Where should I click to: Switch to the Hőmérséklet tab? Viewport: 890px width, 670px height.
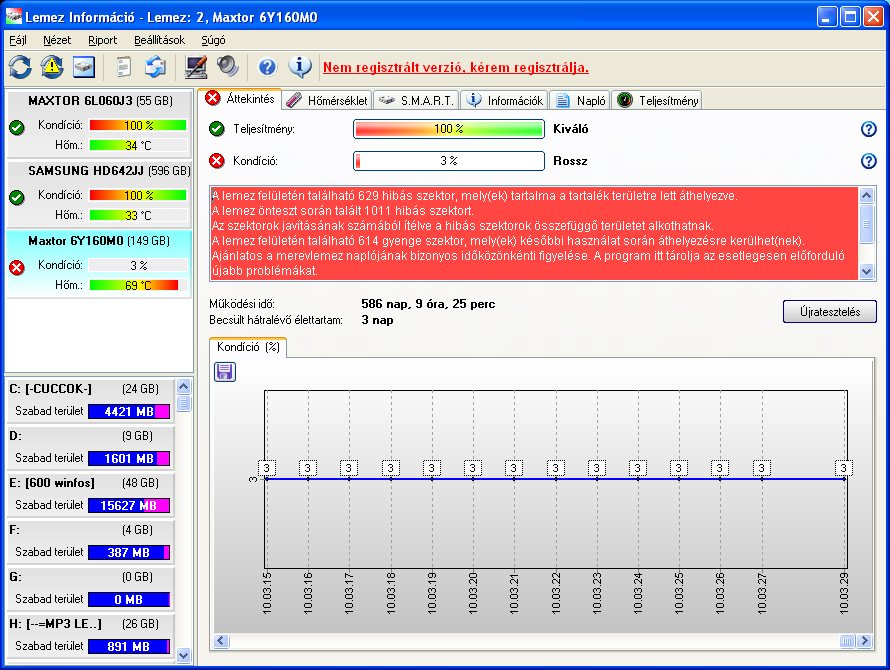coord(327,100)
